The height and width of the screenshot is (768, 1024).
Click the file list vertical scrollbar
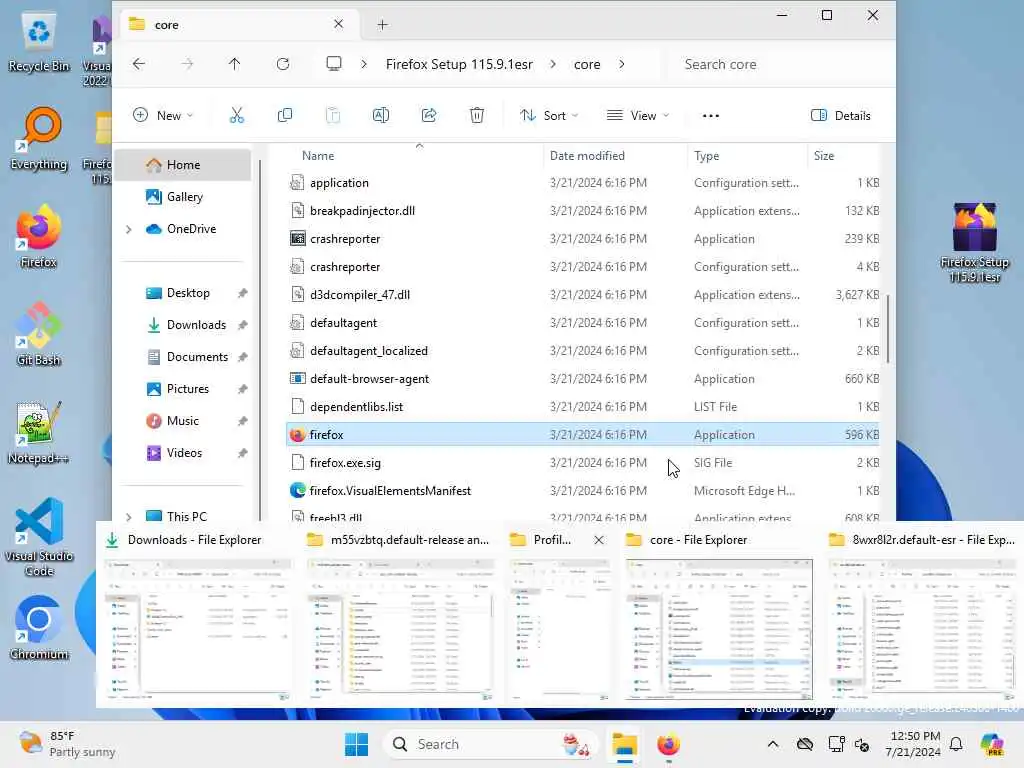tap(887, 330)
